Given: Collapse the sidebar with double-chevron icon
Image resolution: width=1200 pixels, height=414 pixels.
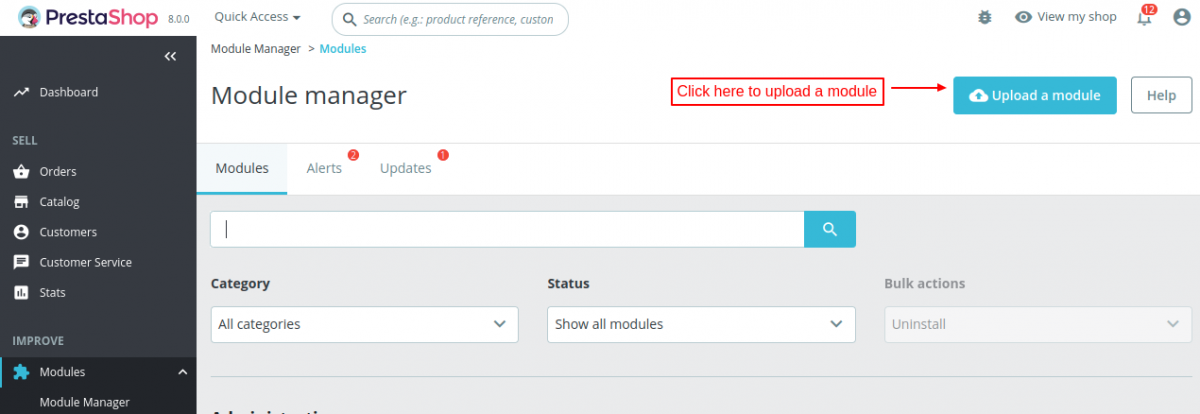Looking at the screenshot, I should coord(170,57).
